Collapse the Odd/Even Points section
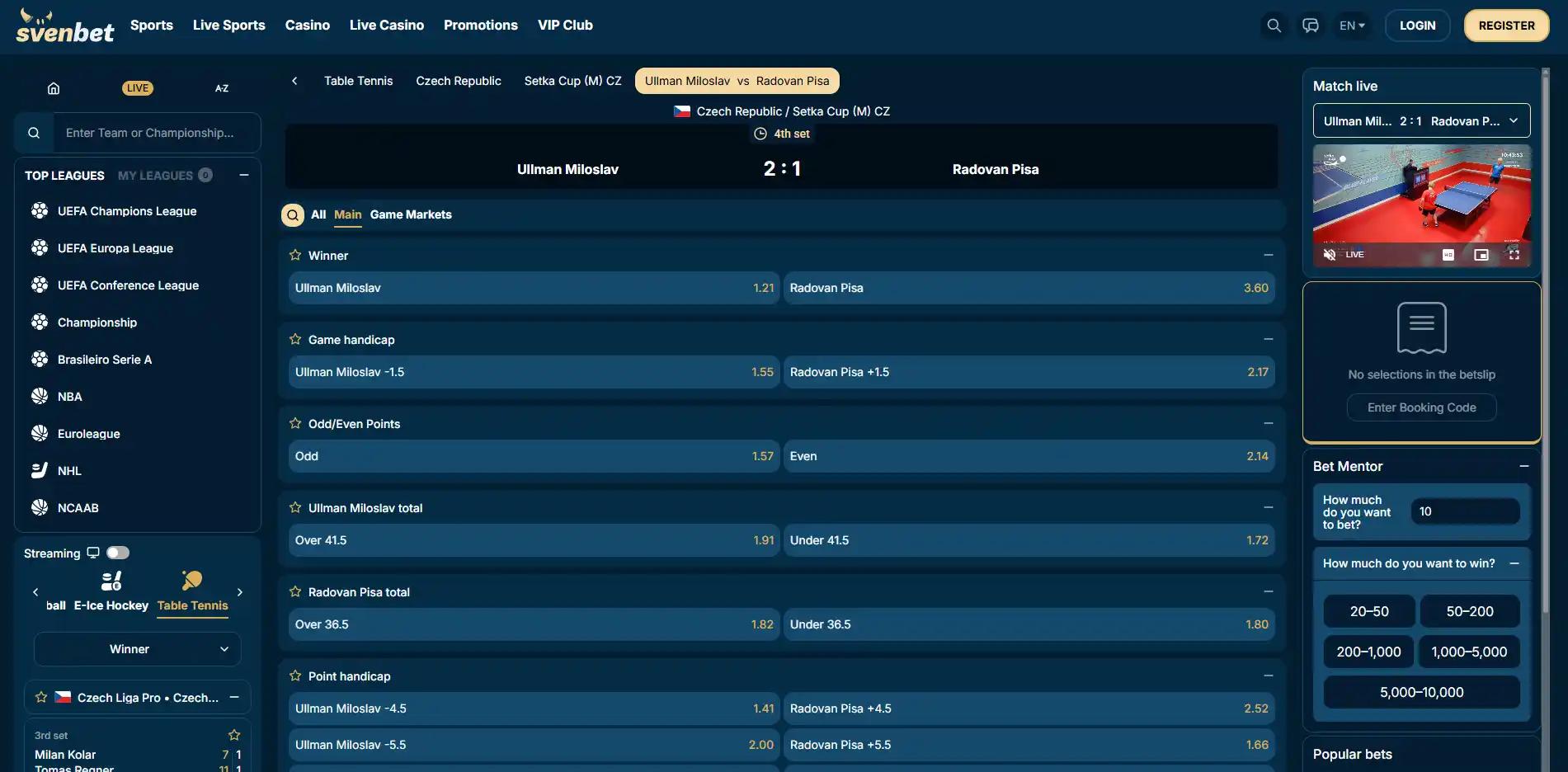1568x772 pixels. point(1269,424)
